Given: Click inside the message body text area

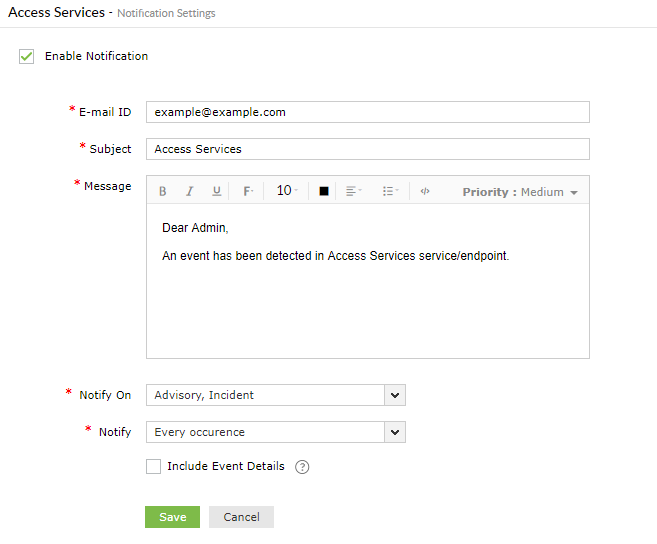Looking at the screenshot, I should click(367, 300).
